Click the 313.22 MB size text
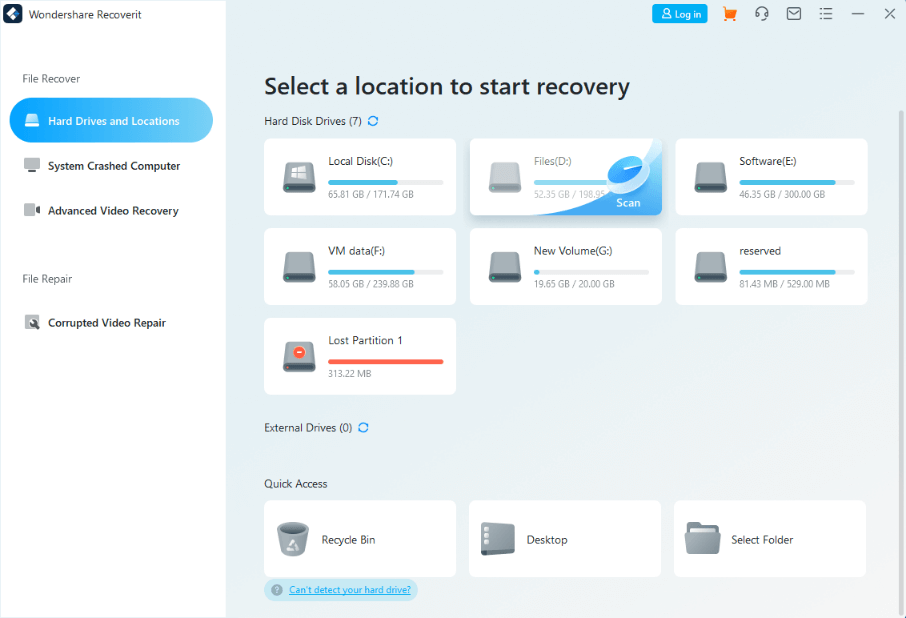 tap(350, 374)
